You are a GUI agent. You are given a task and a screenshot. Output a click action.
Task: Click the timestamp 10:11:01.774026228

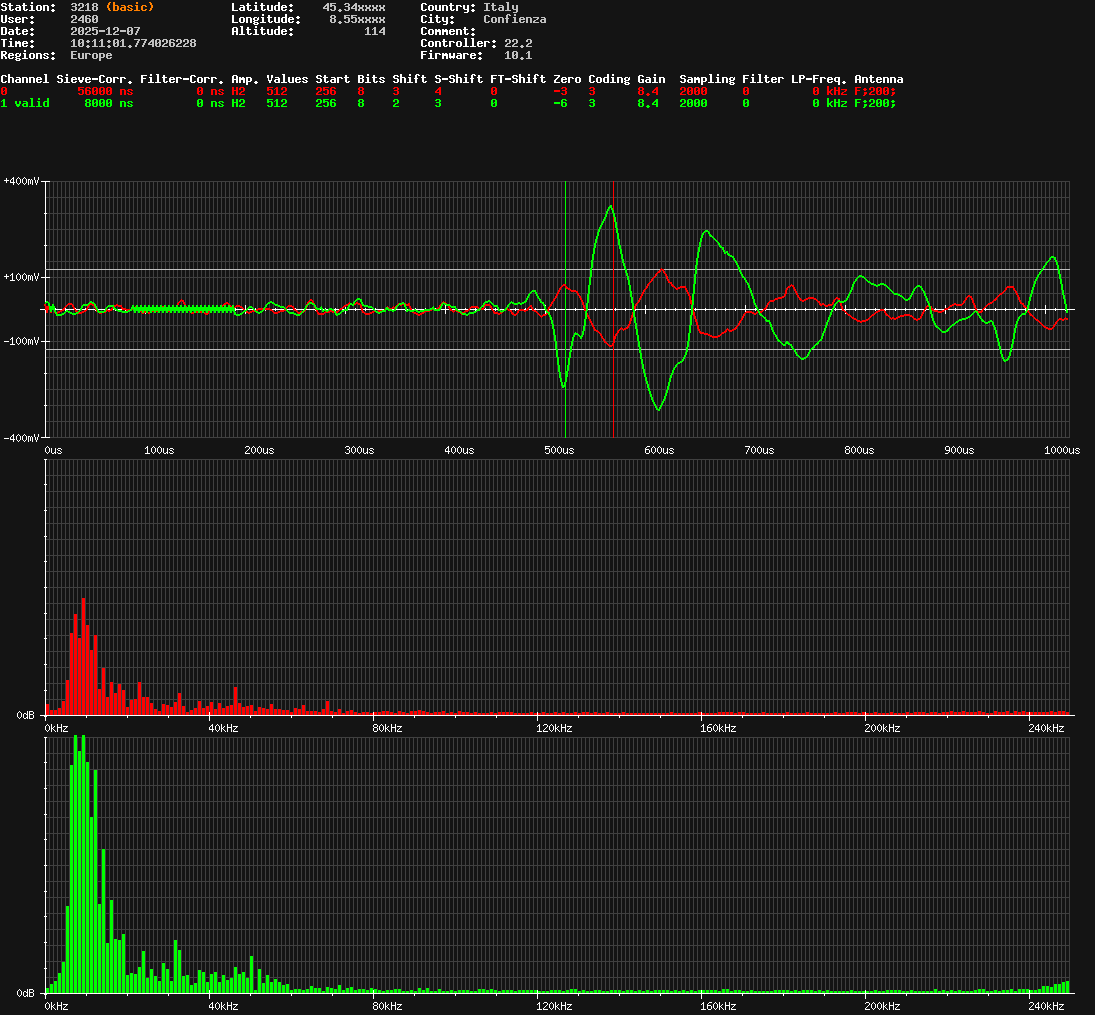(133, 43)
